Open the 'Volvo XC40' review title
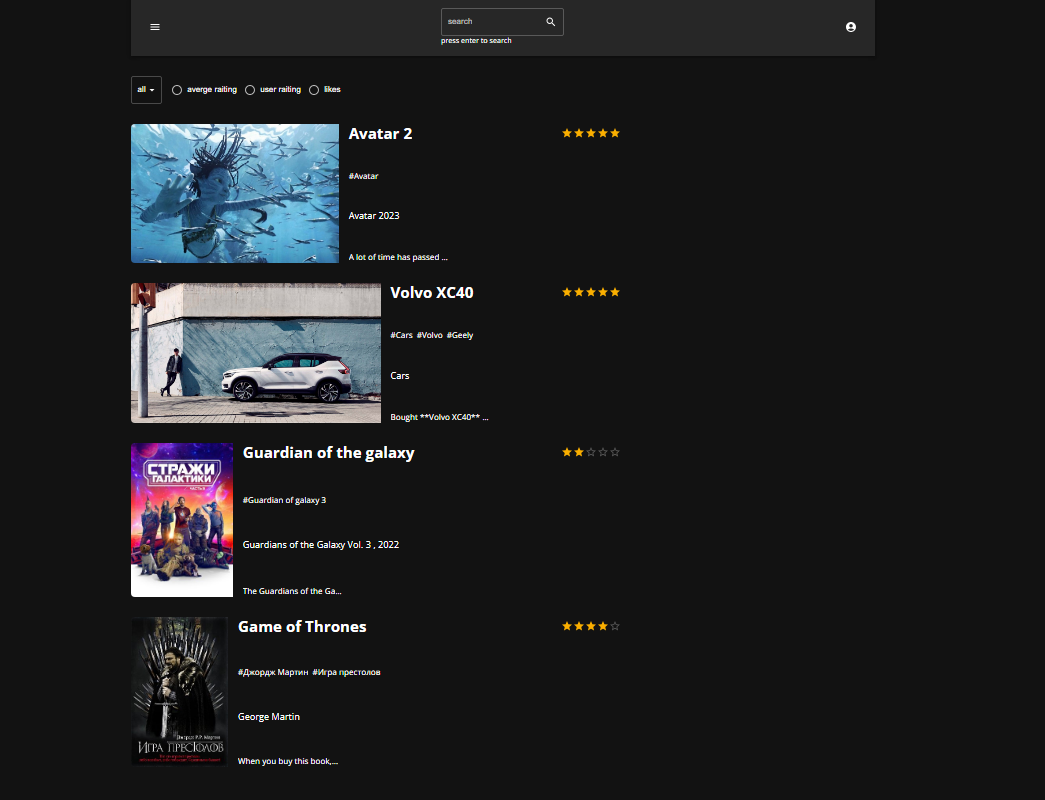 tap(432, 293)
